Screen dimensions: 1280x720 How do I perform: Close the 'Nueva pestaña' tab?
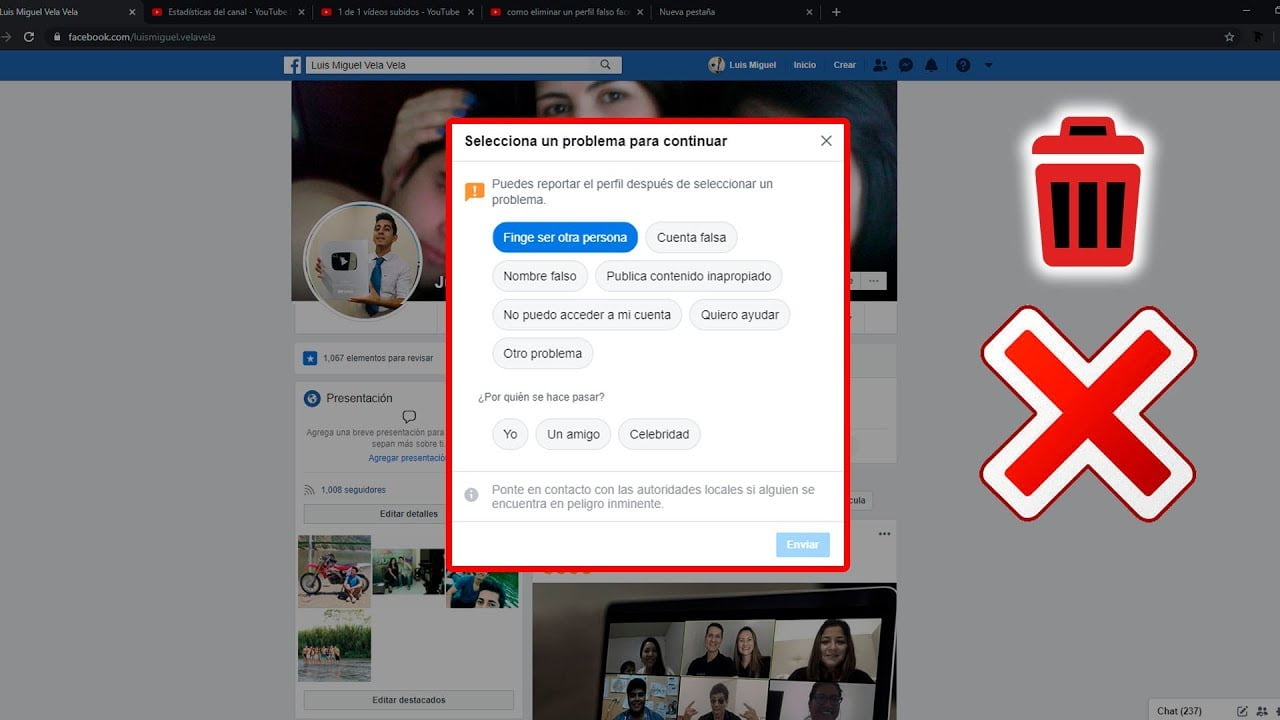[811, 12]
